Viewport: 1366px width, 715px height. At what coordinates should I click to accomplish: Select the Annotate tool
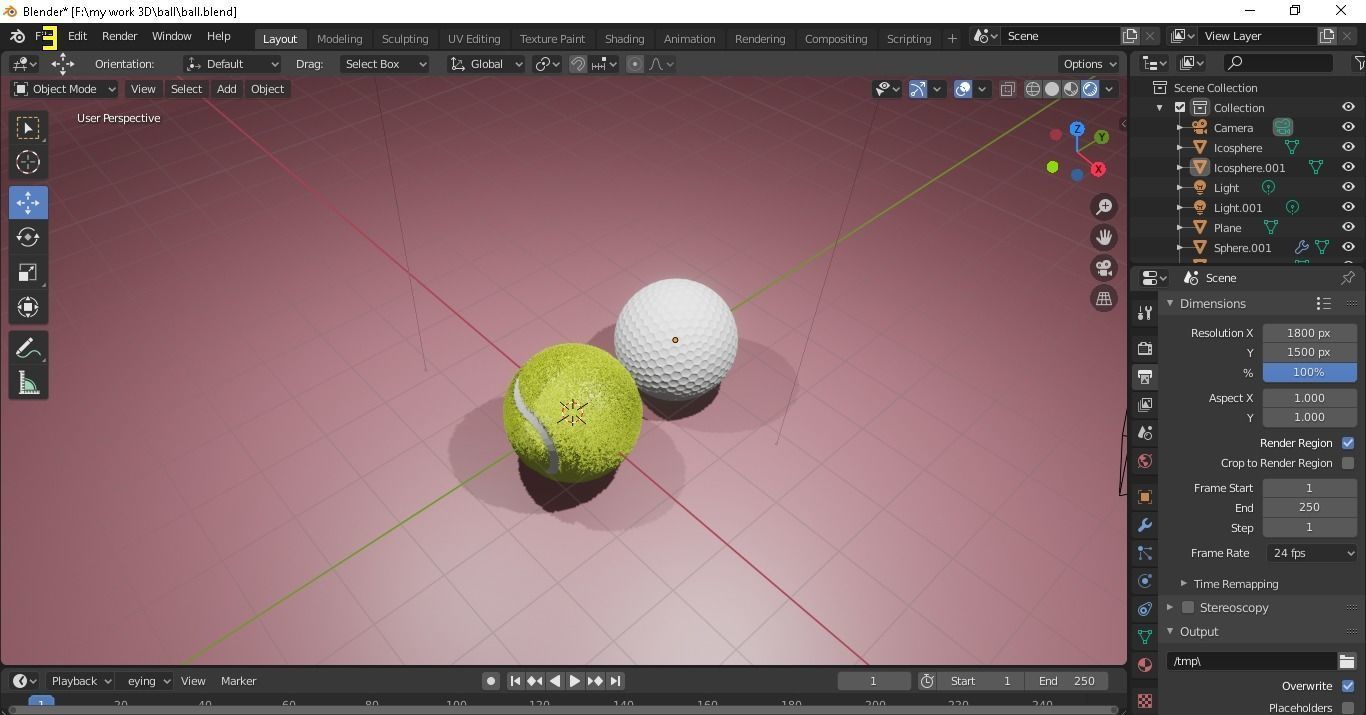pyautogui.click(x=28, y=347)
